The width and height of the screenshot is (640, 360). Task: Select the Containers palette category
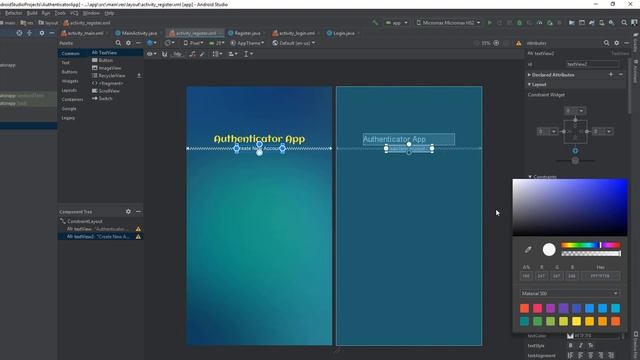pos(72,100)
